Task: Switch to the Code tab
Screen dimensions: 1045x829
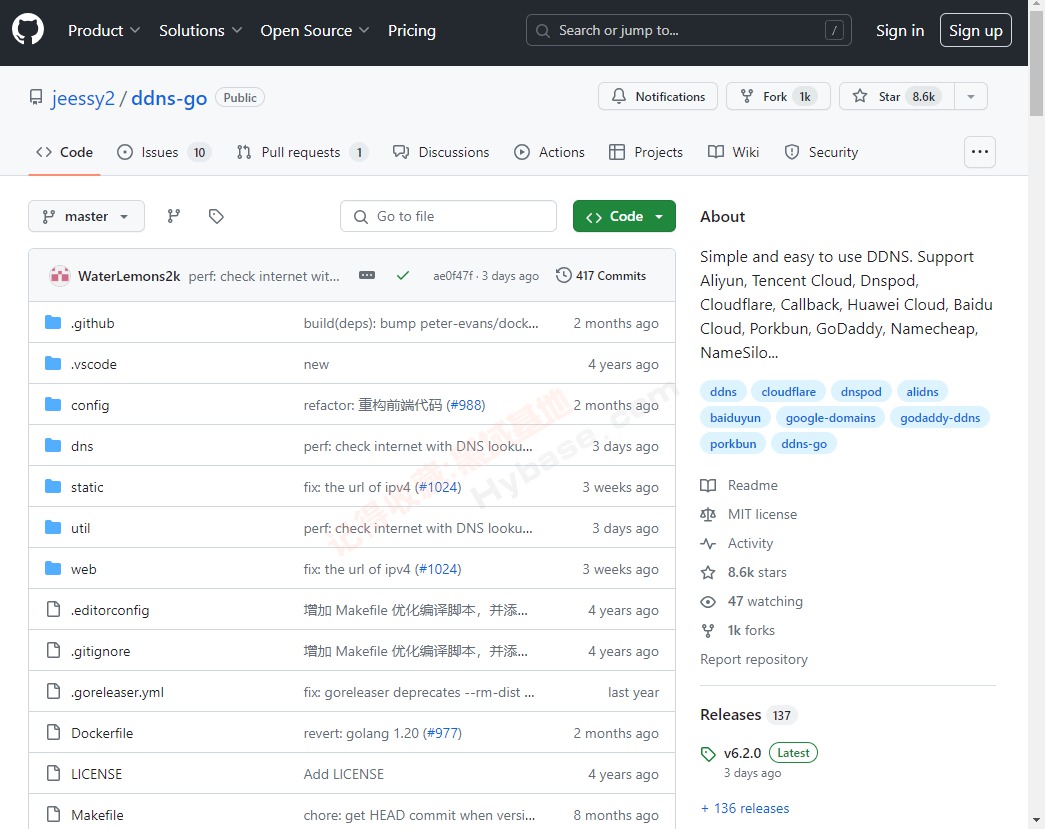Action: pyautogui.click(x=64, y=152)
